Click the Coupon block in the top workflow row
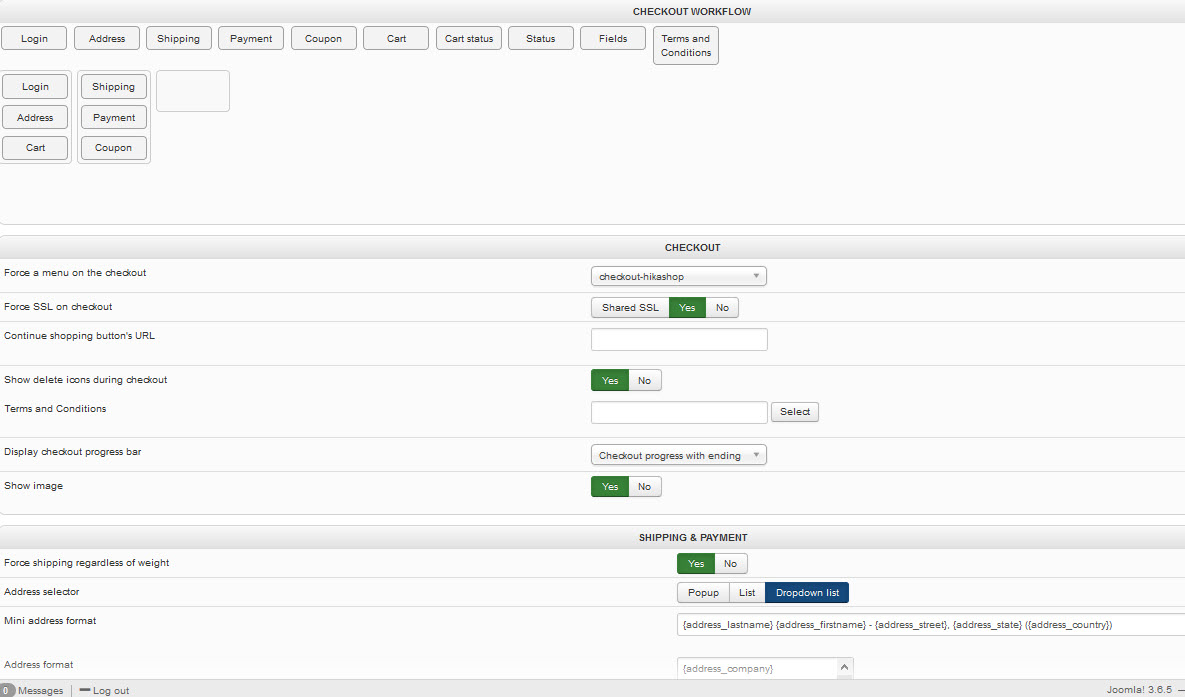Screen dimensions: 1185x697 tap(323, 39)
